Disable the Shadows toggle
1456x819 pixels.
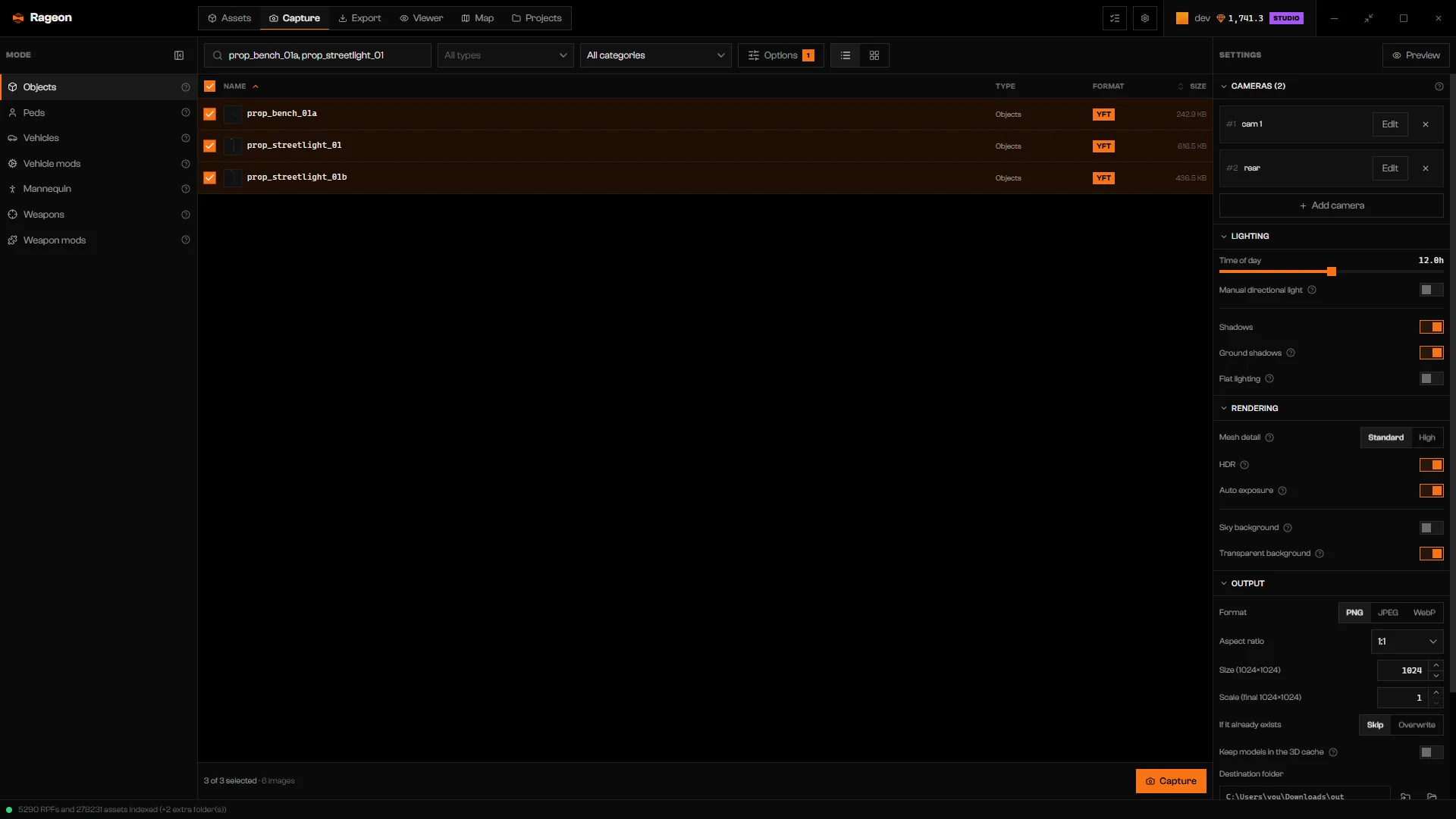tap(1432, 328)
